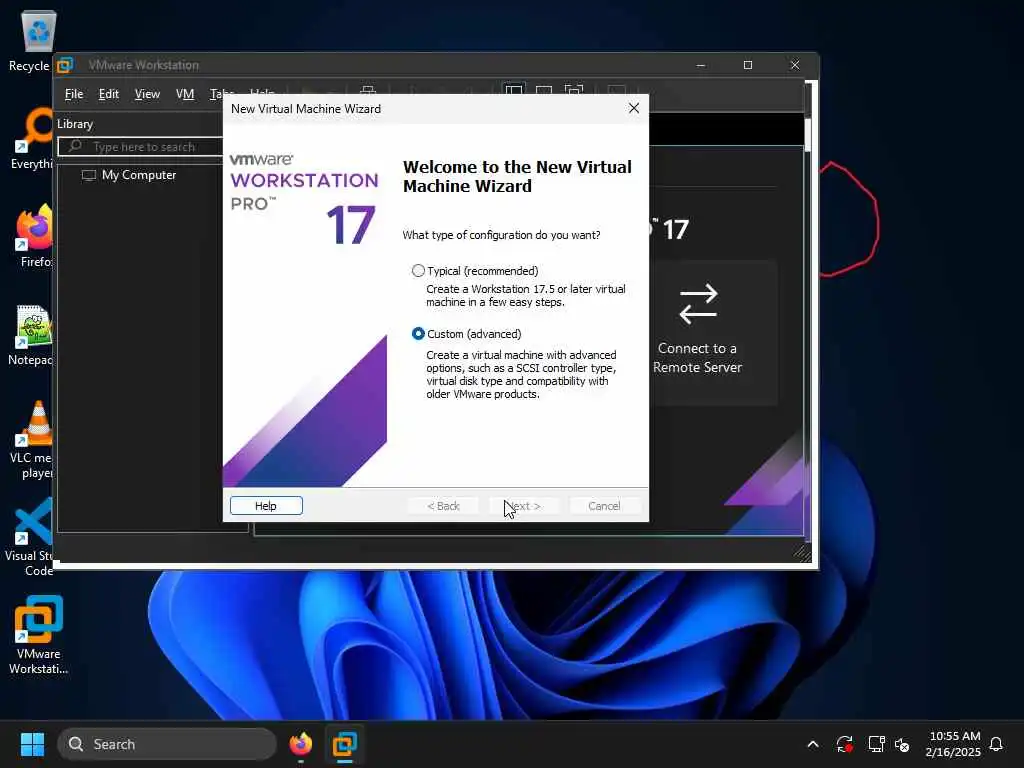This screenshot has width=1024, height=768.
Task: Maximize the VMware Workstation window
Action: [x=748, y=65]
